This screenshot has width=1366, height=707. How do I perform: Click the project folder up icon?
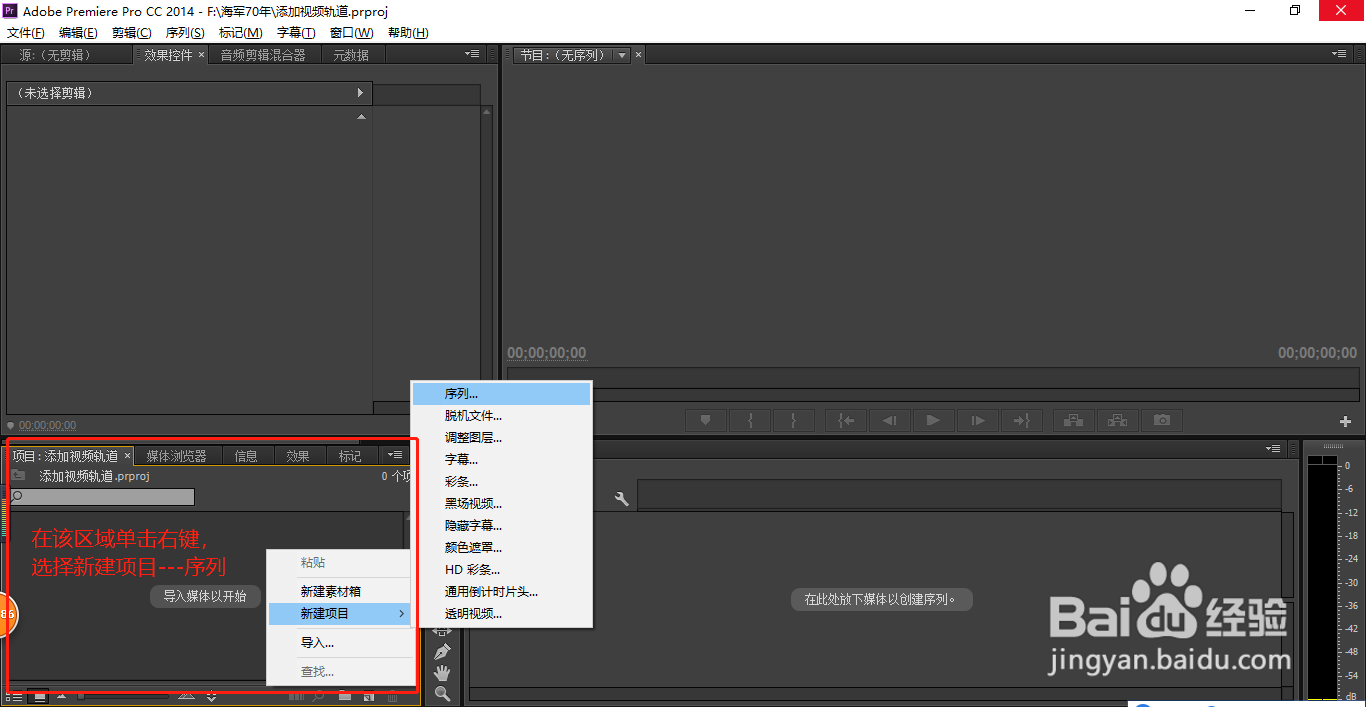click(x=18, y=476)
